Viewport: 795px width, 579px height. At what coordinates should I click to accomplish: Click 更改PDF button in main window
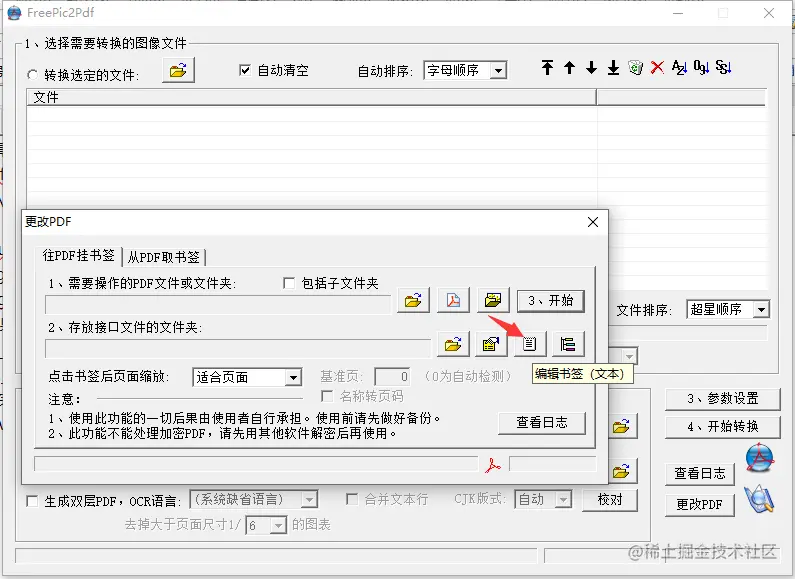pyautogui.click(x=700, y=504)
